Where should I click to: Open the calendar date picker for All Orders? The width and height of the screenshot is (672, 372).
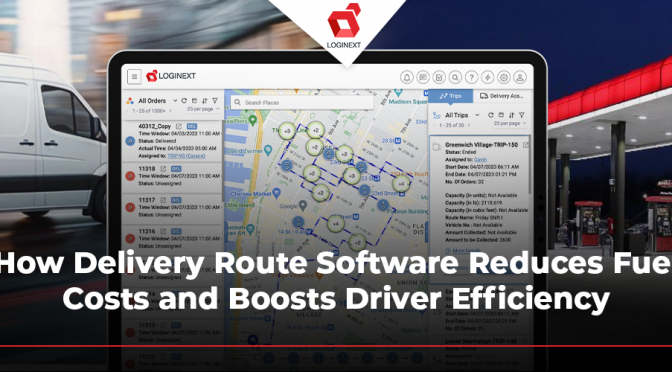click(194, 101)
